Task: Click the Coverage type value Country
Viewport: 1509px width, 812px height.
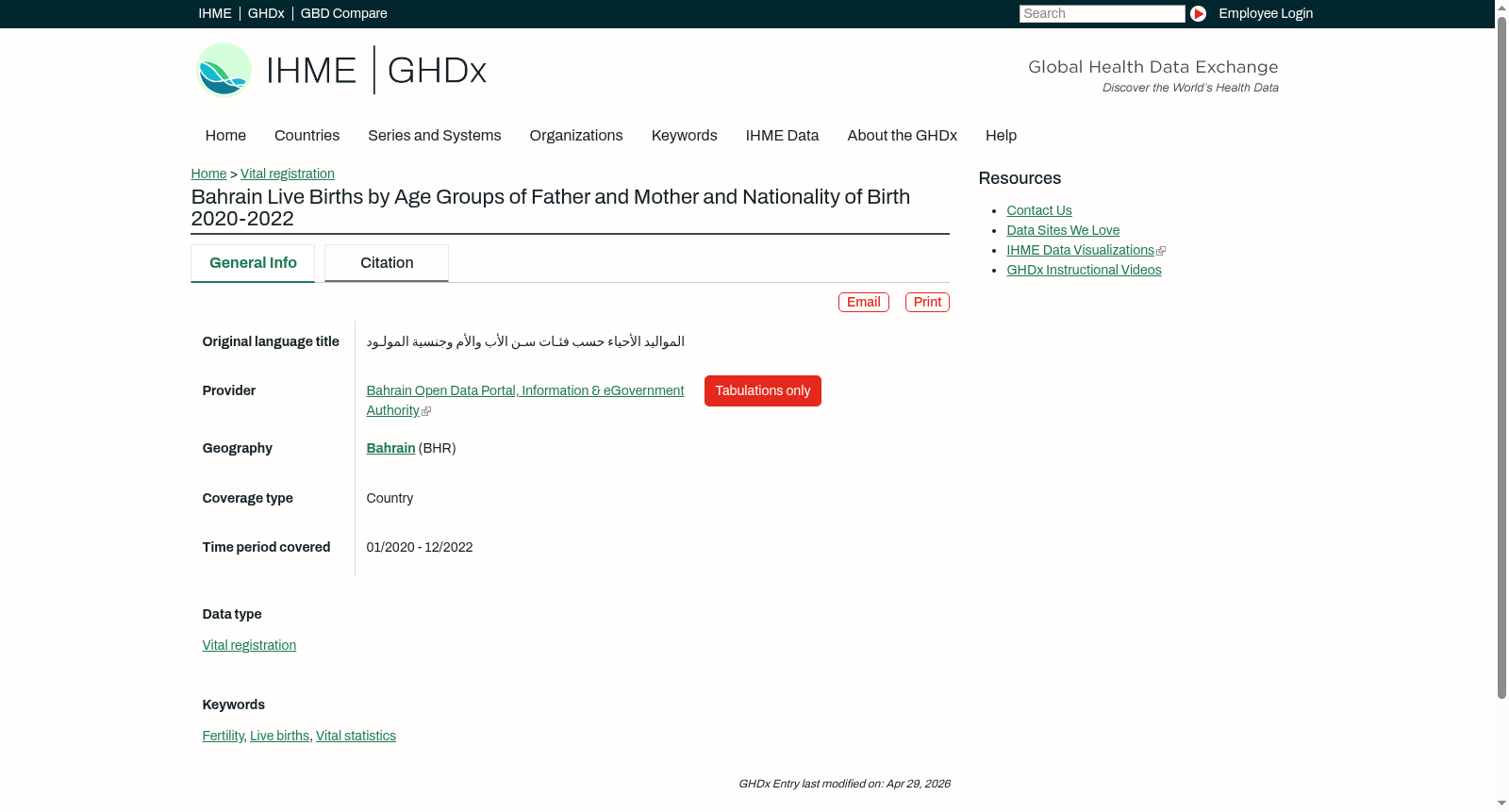Action: click(390, 498)
